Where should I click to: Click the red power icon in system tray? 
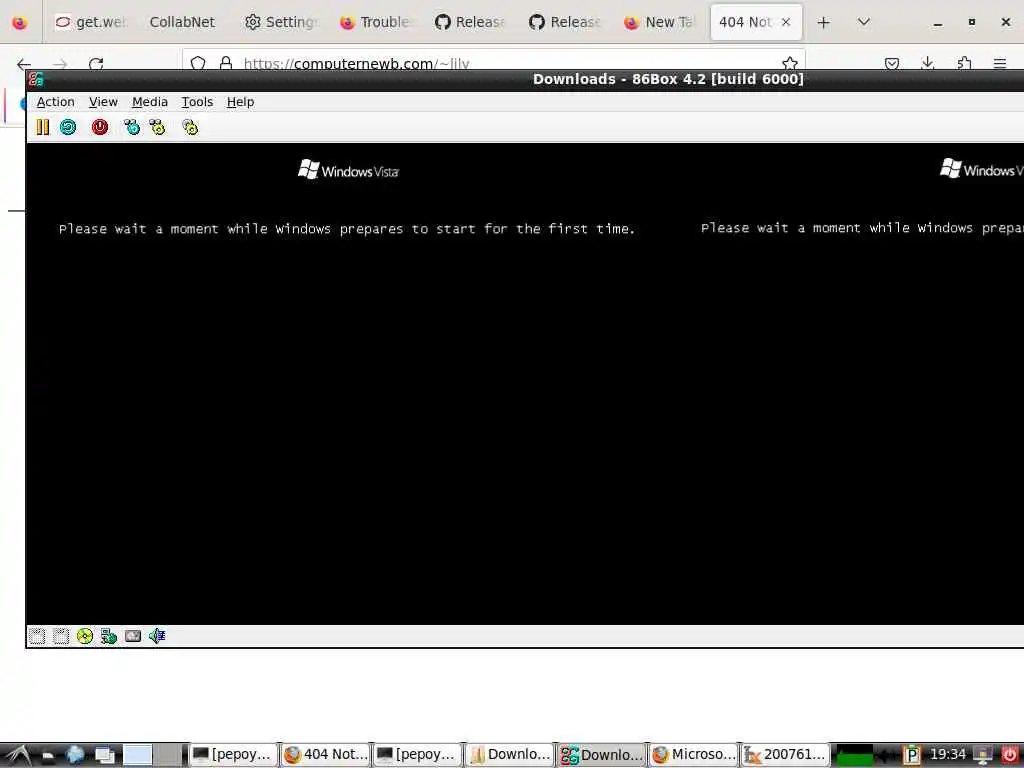pos(1008,755)
